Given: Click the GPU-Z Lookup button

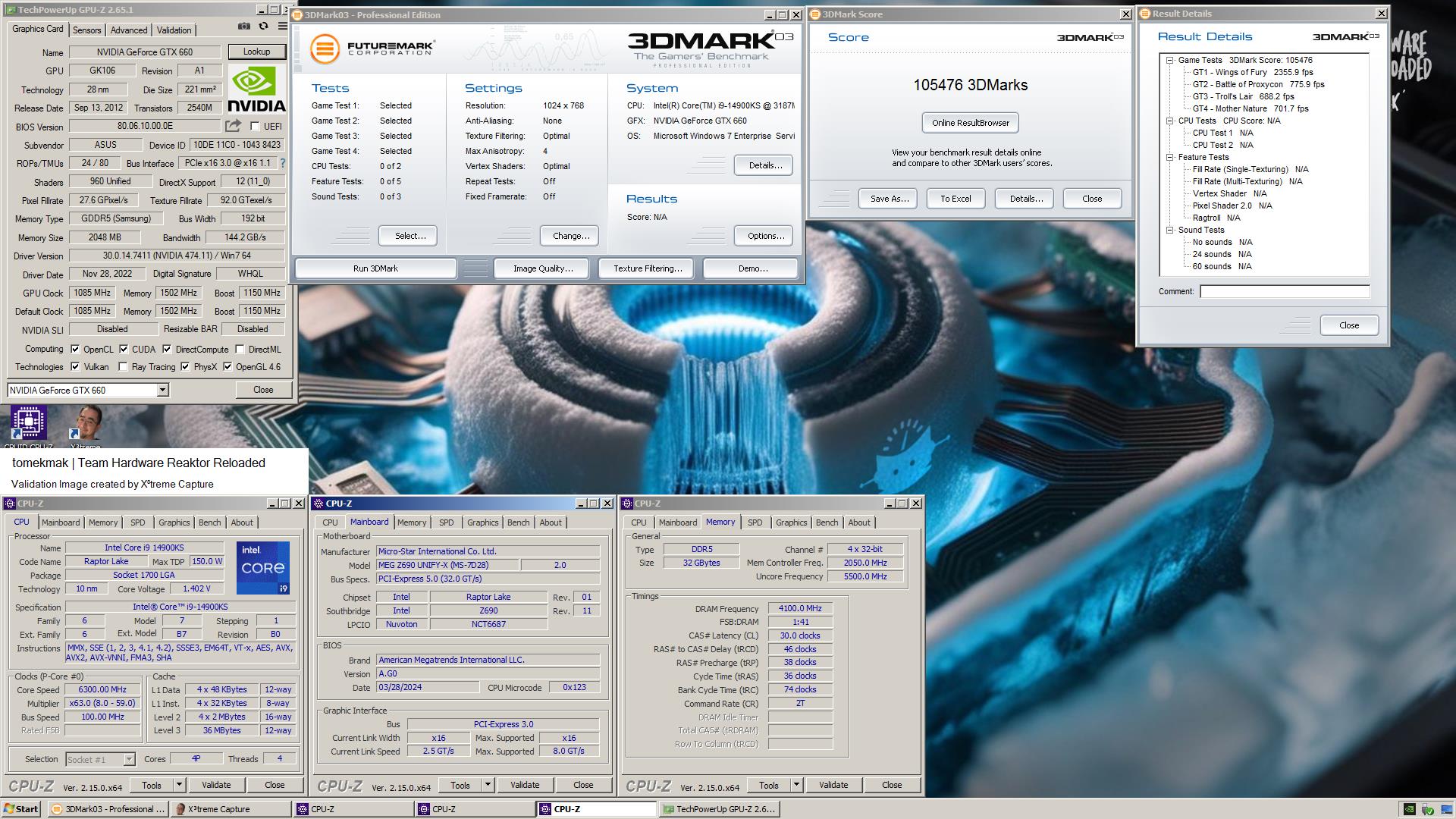Looking at the screenshot, I should pos(256,52).
